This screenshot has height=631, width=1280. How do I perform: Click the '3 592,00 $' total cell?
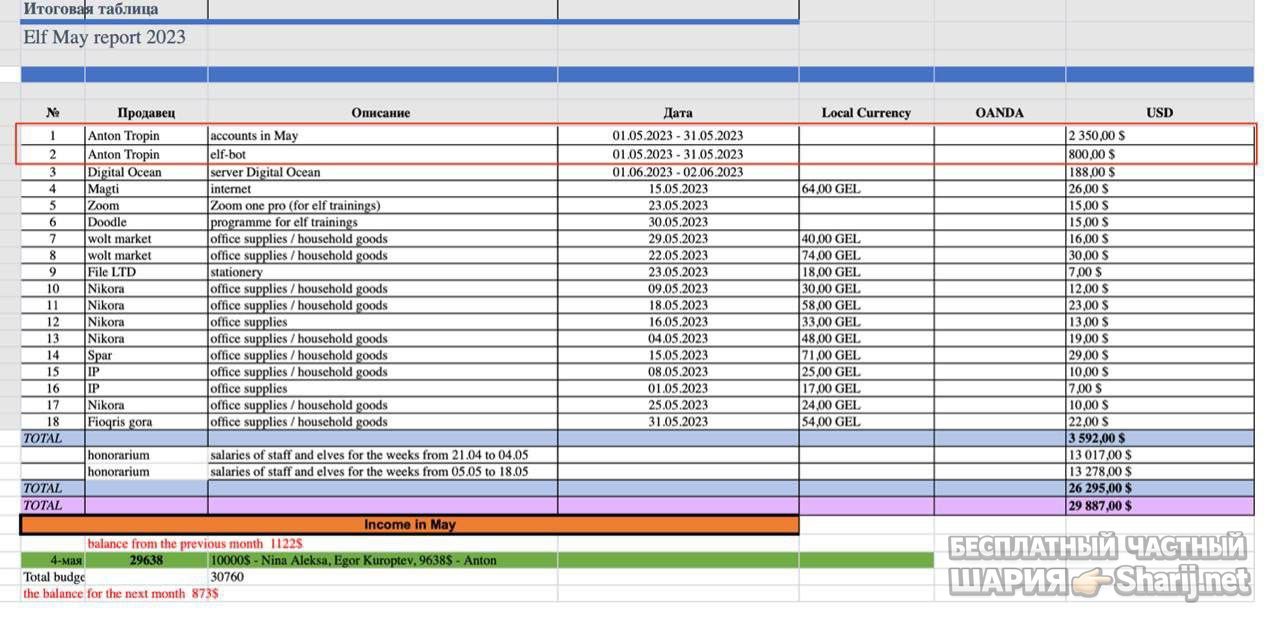[1159, 438]
